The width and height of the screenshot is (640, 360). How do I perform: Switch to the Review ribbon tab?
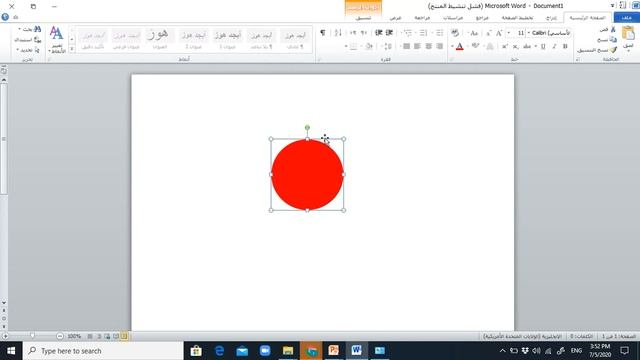422,18
